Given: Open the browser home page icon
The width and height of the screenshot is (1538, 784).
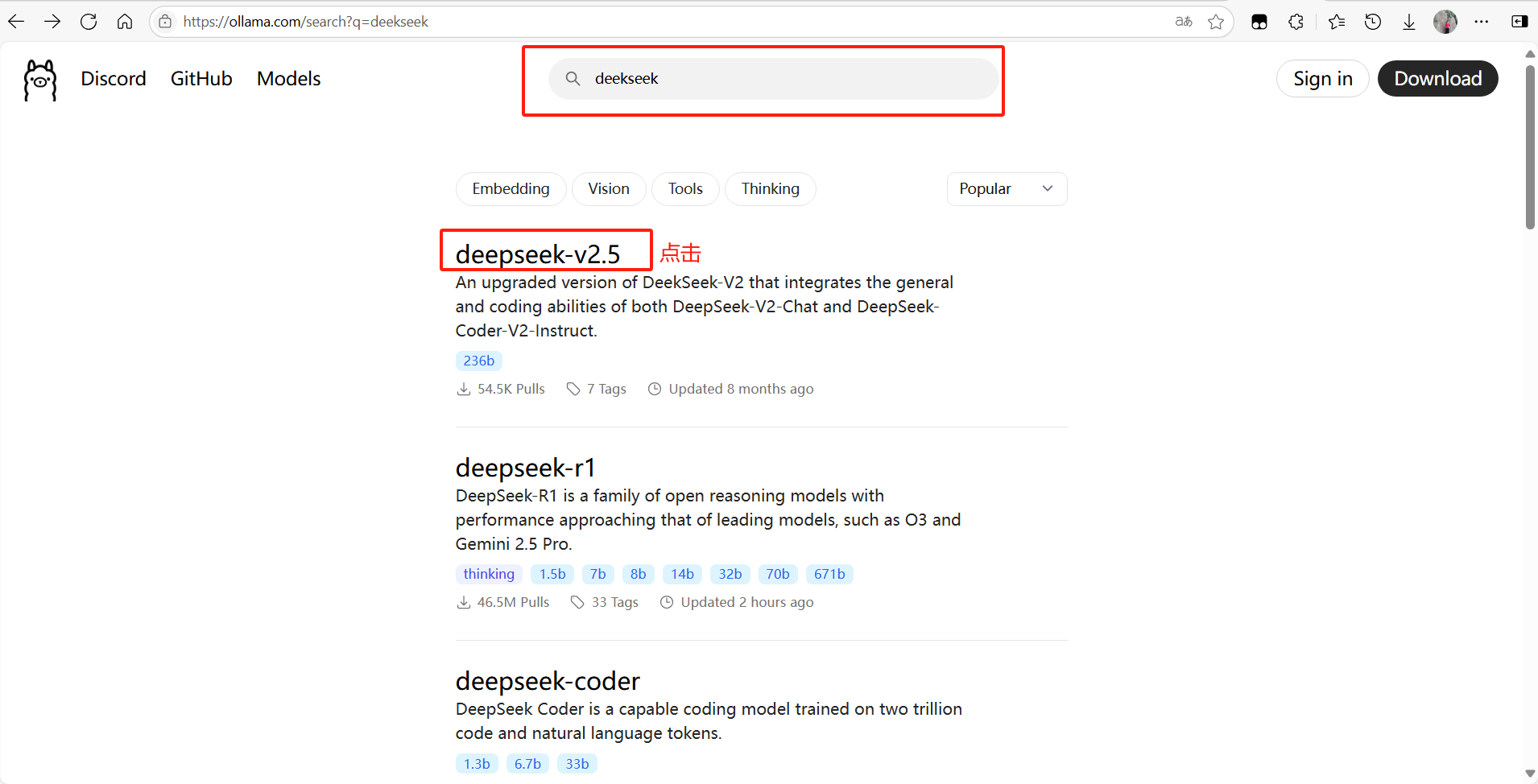Looking at the screenshot, I should [x=125, y=22].
